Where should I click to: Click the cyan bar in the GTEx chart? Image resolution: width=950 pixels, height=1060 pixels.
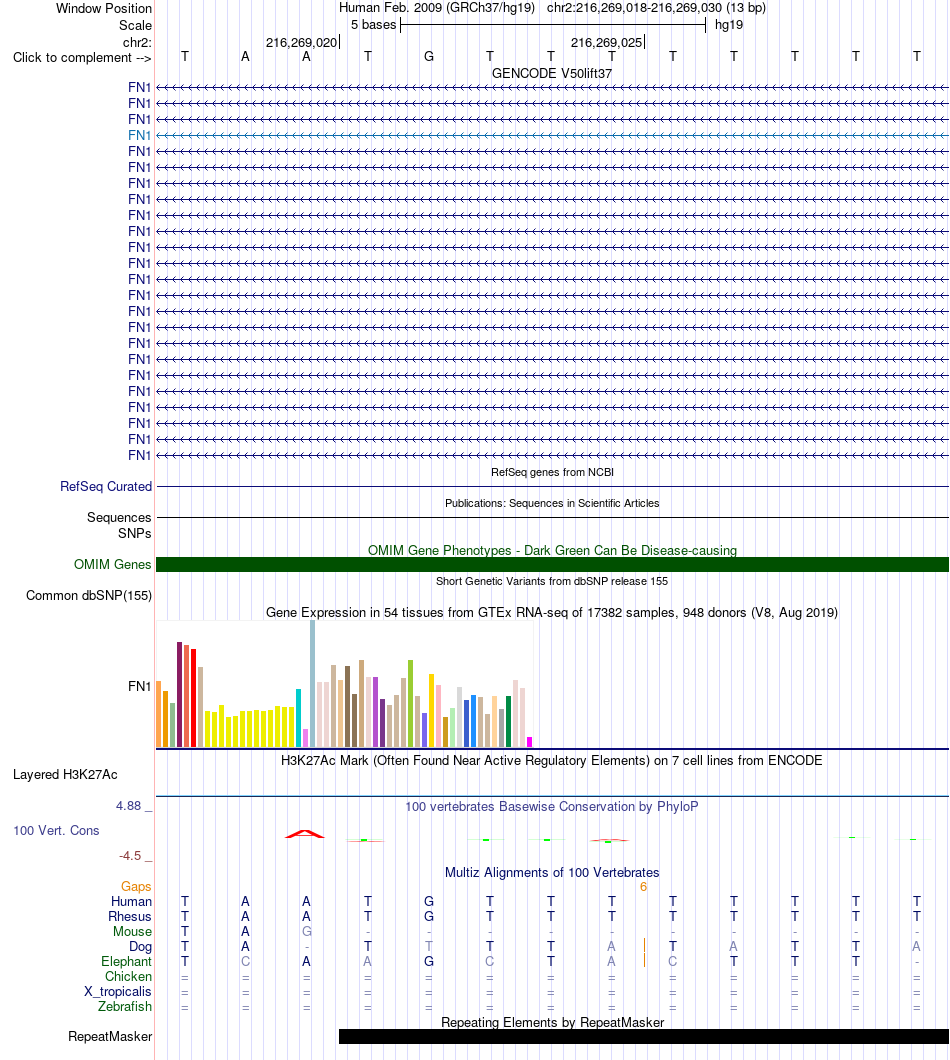coord(298,718)
